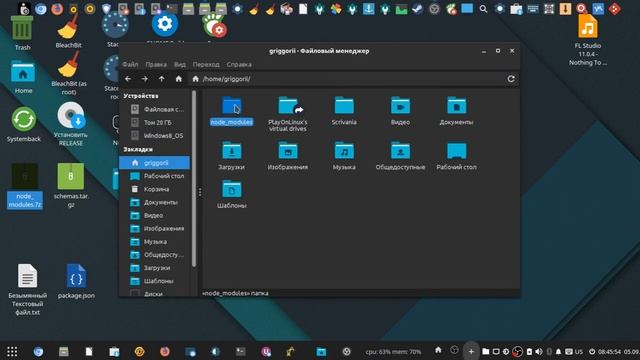This screenshot has height=360, width=640.
Task: Open BleachBit desktop icon
Action: pyautogui.click(x=68, y=31)
